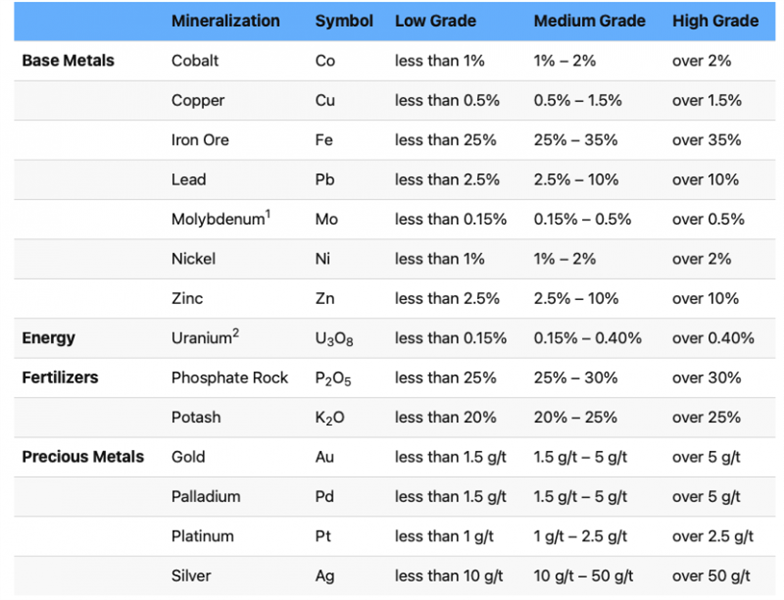Select the Symbol column header
This screenshot has height=600, width=784.
click(344, 21)
